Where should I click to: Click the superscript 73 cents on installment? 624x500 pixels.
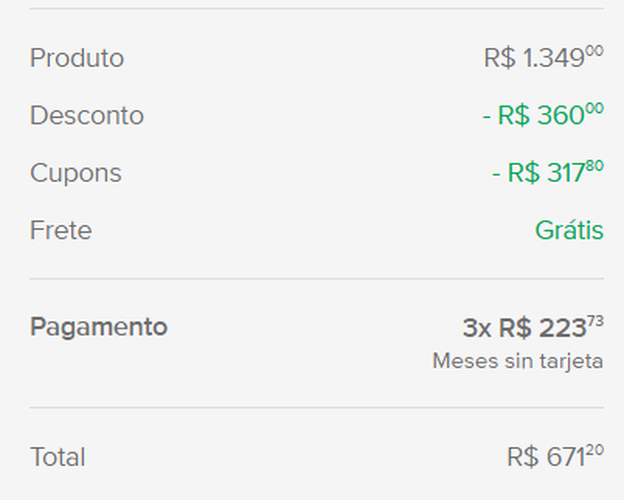click(x=595, y=321)
